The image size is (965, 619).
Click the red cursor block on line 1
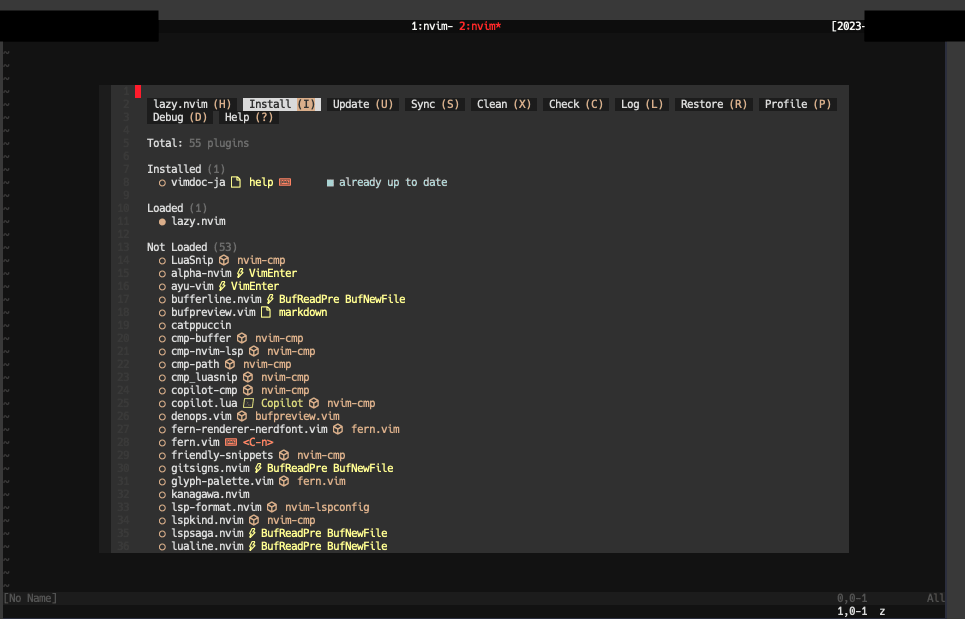[x=138, y=91]
